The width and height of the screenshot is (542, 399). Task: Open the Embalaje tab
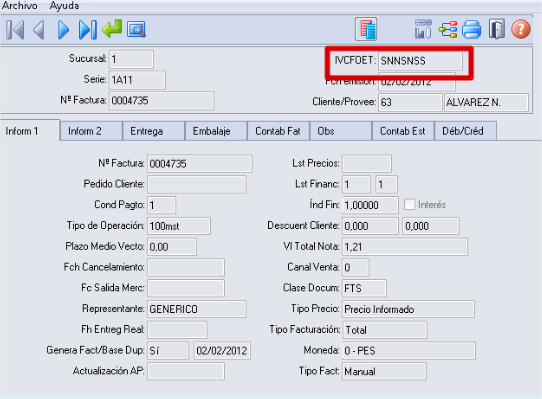[x=216, y=131]
